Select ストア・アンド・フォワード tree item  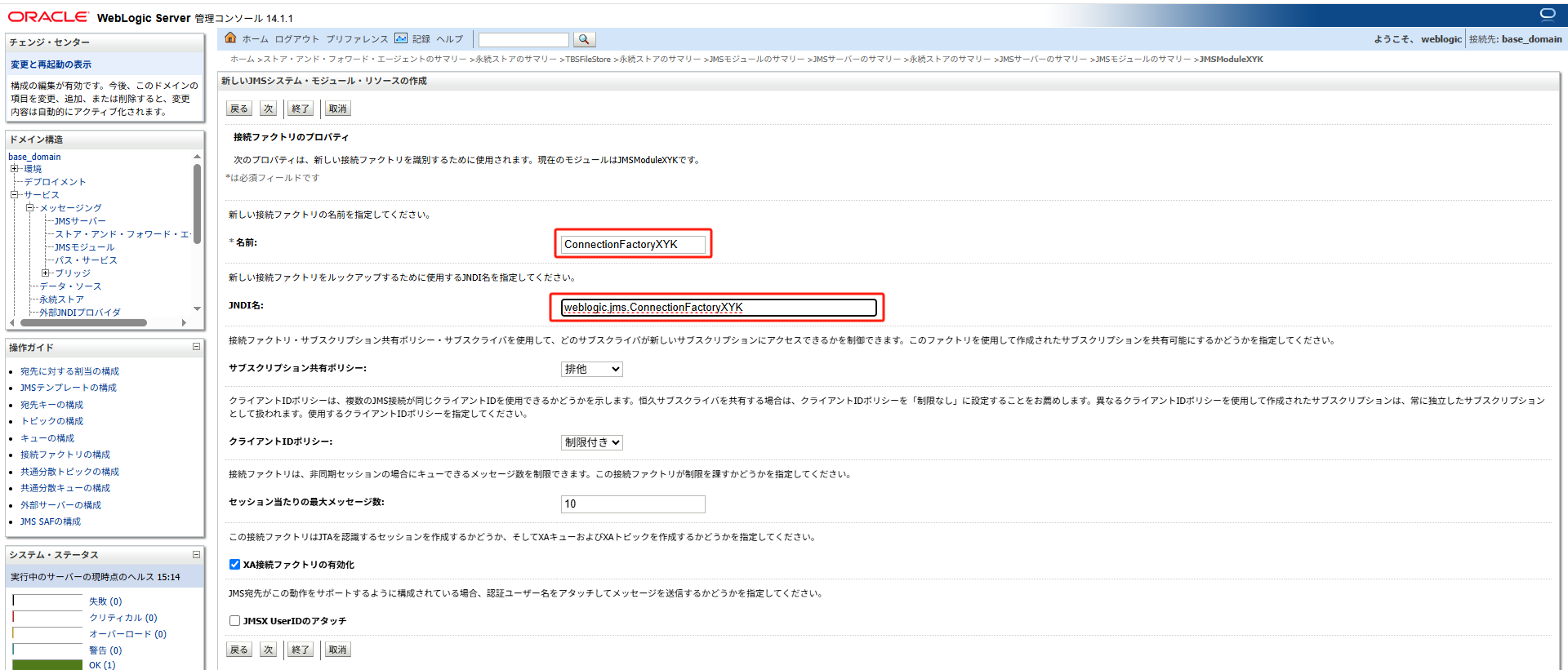click(122, 234)
